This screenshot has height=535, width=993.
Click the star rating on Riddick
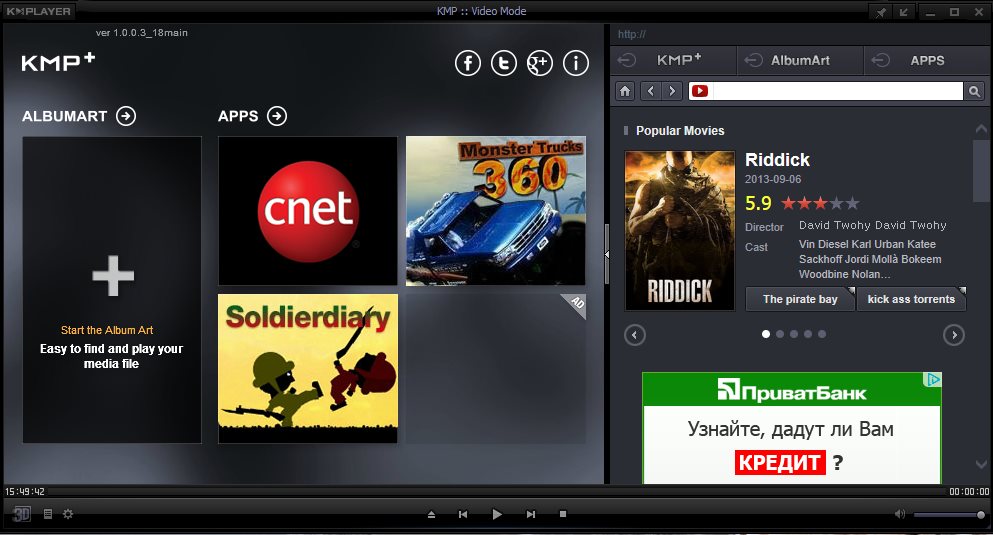(x=820, y=203)
